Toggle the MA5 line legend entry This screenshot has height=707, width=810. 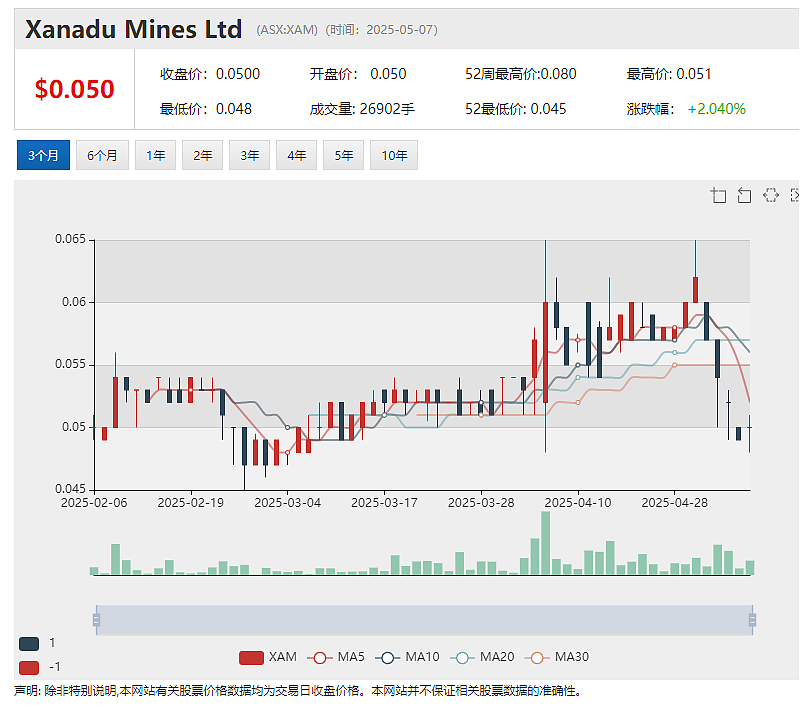[x=336, y=657]
